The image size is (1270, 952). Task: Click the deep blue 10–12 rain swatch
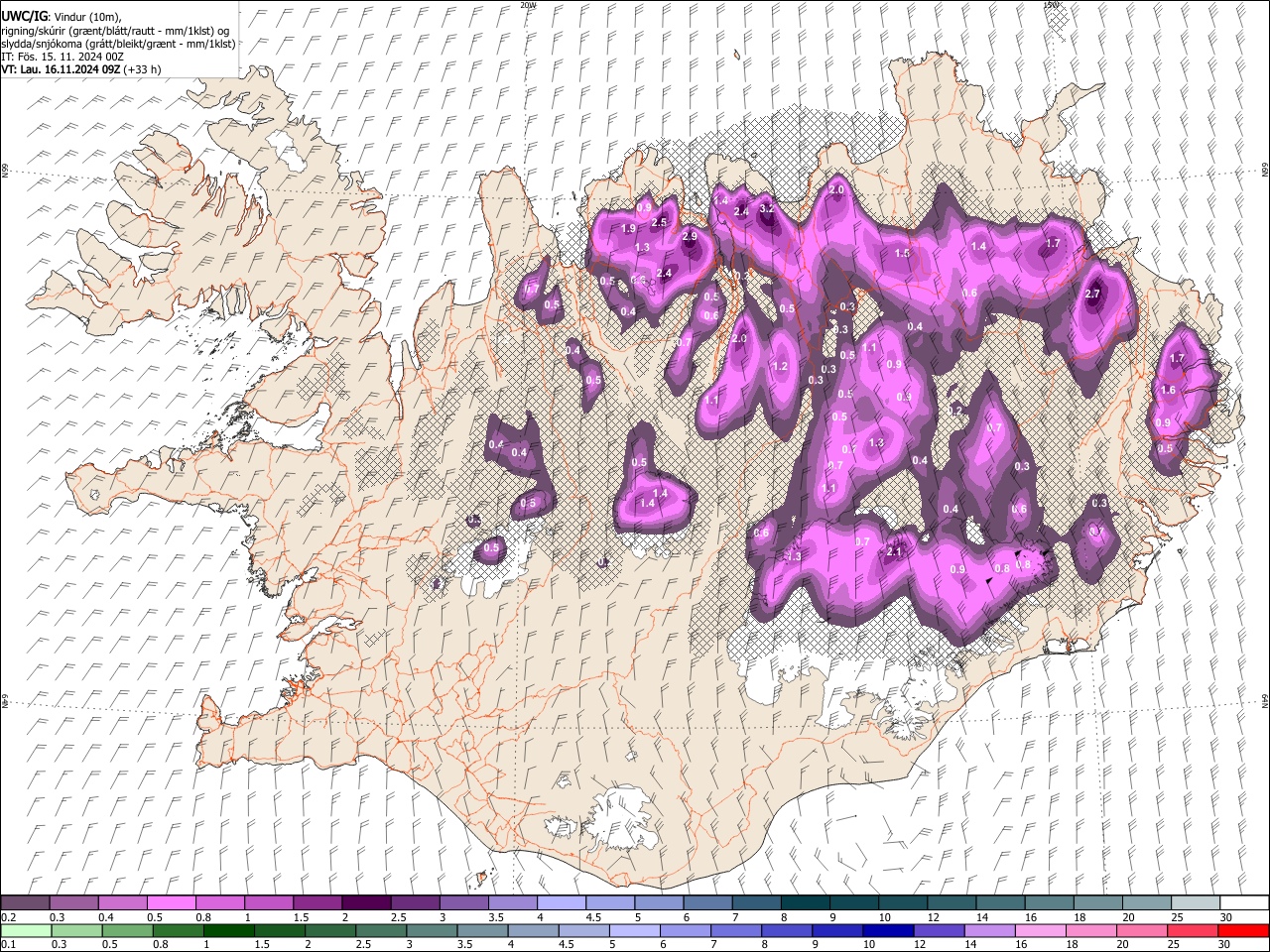(x=887, y=930)
